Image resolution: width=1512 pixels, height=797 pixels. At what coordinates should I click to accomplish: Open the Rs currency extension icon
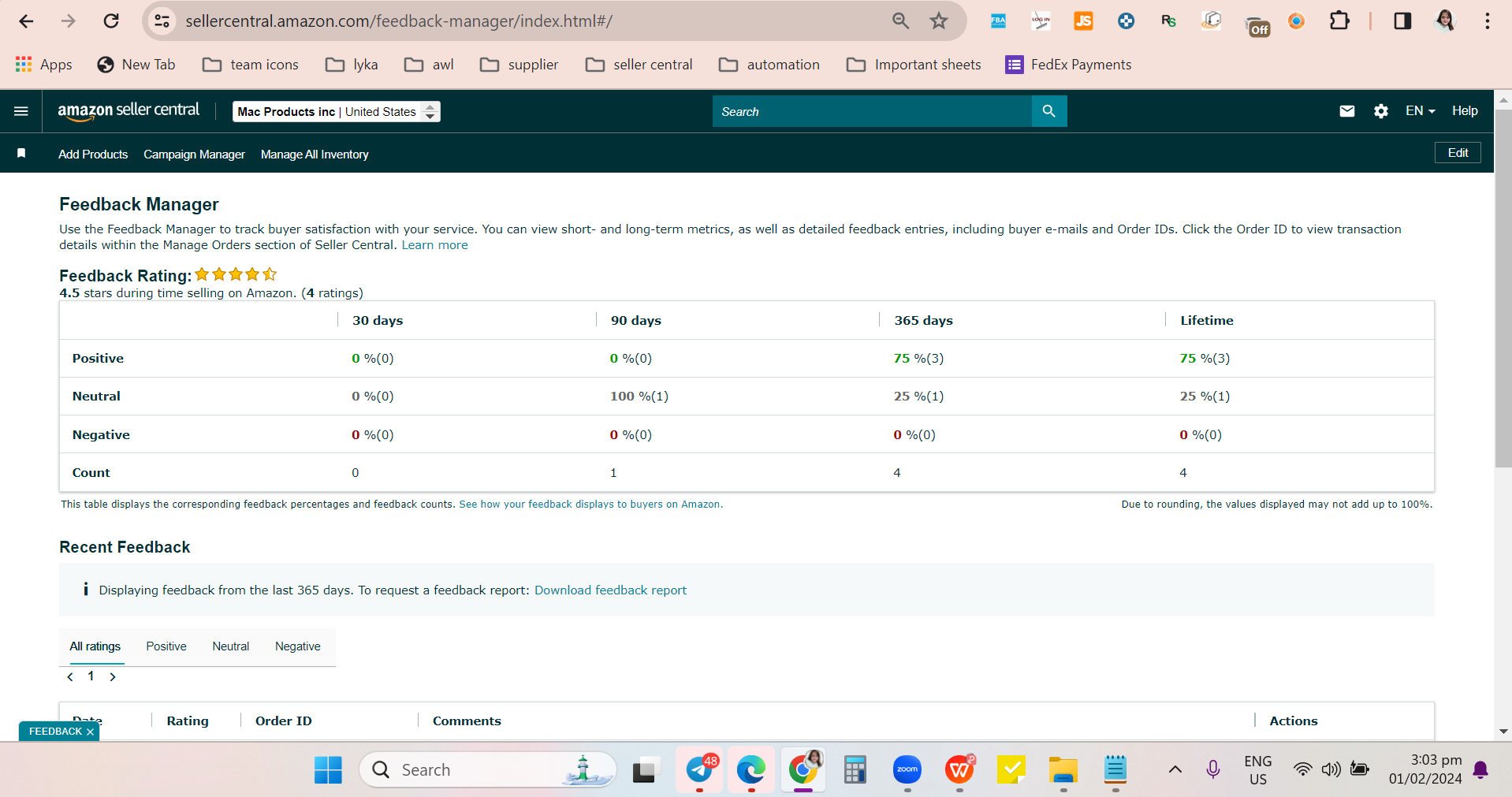[1168, 21]
